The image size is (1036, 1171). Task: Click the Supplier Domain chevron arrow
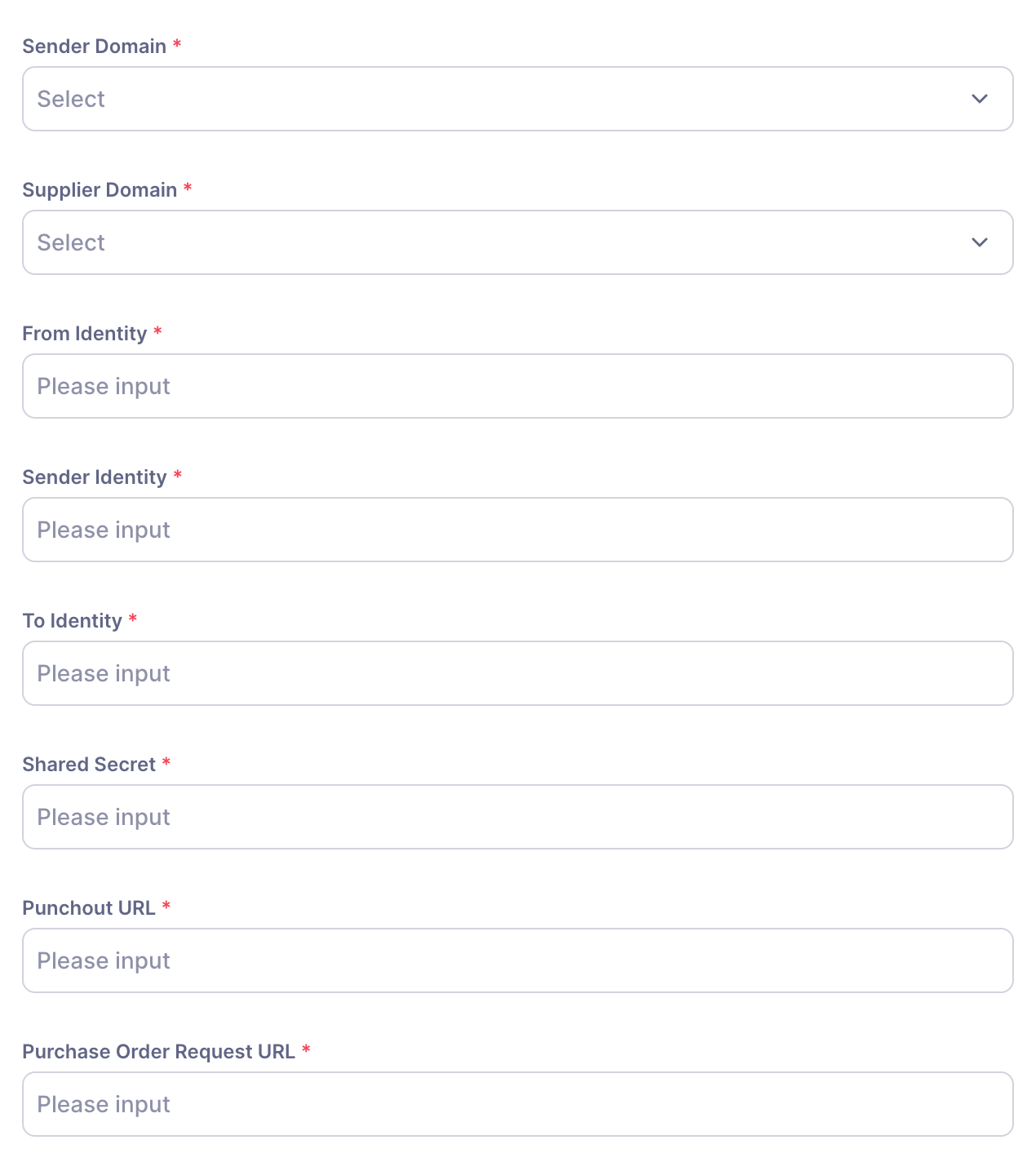point(980,242)
